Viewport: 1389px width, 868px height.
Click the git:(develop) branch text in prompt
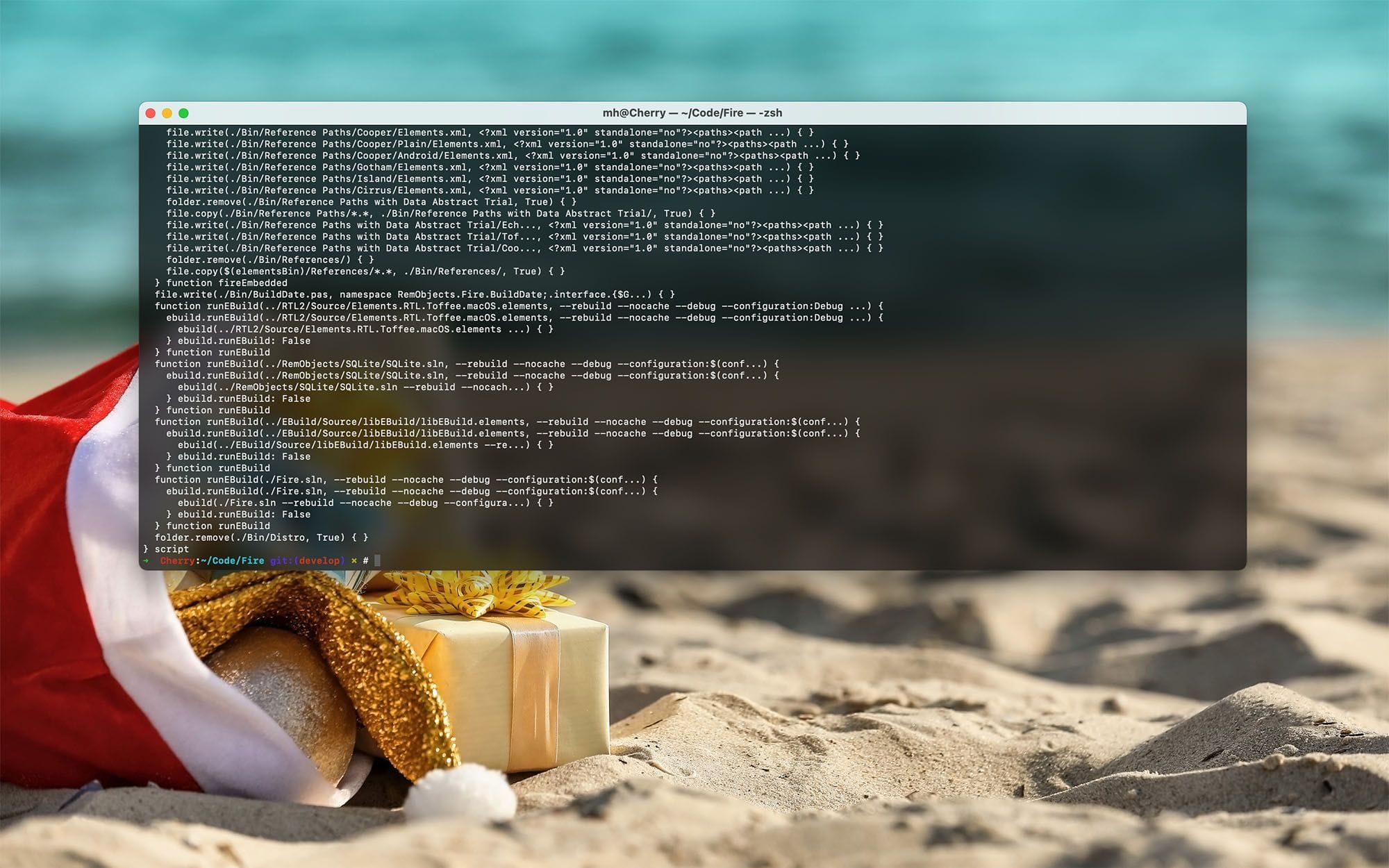pyautogui.click(x=307, y=560)
